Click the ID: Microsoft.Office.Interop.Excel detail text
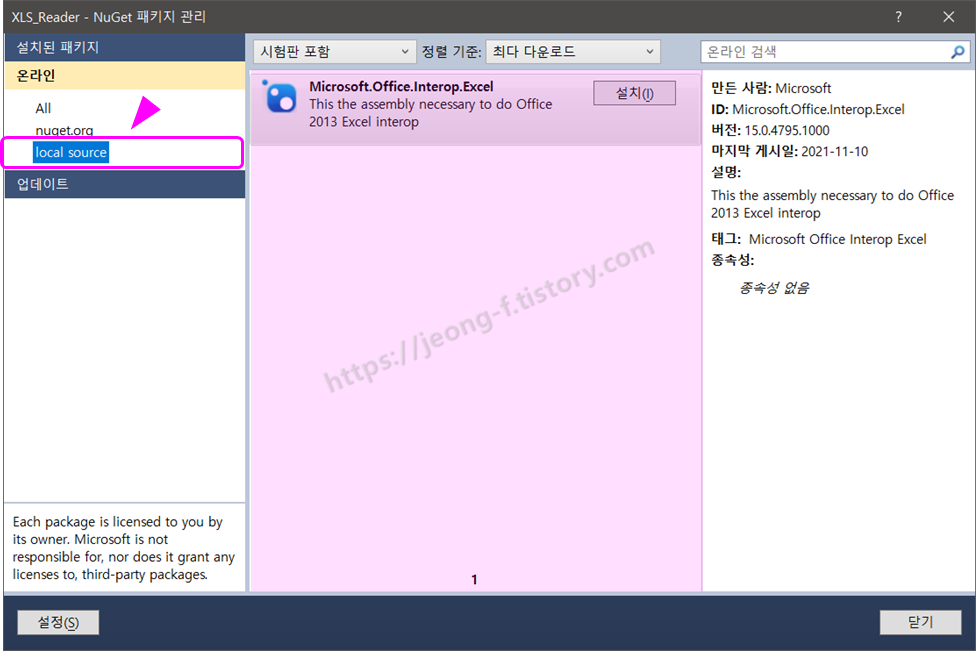The width and height of the screenshot is (976, 651). [x=808, y=110]
